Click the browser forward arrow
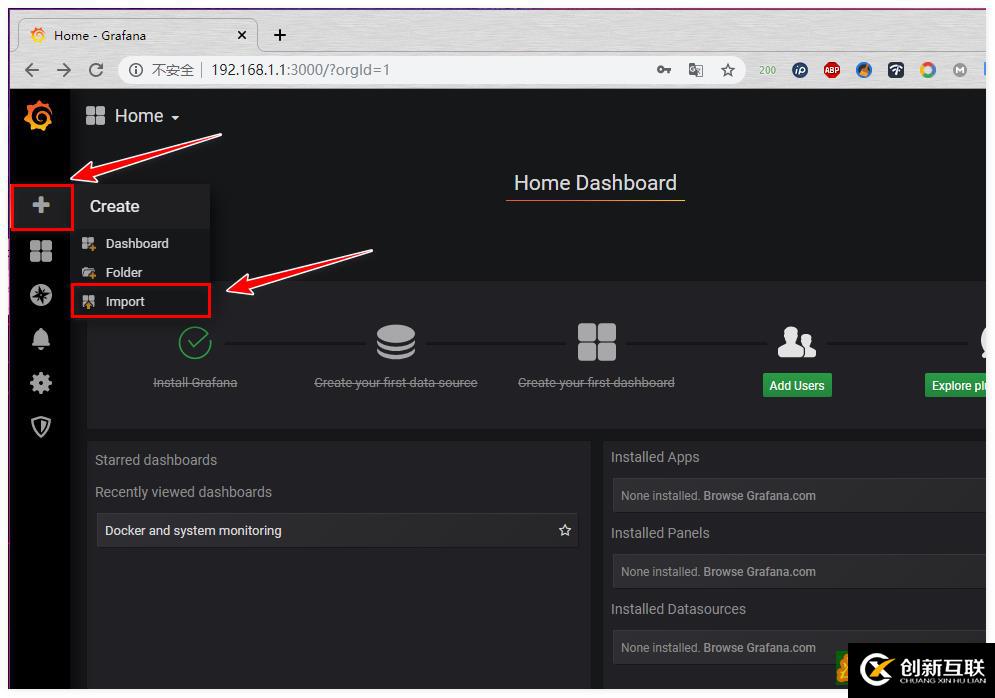Viewport: 995px width, 698px height. pyautogui.click(x=64, y=70)
